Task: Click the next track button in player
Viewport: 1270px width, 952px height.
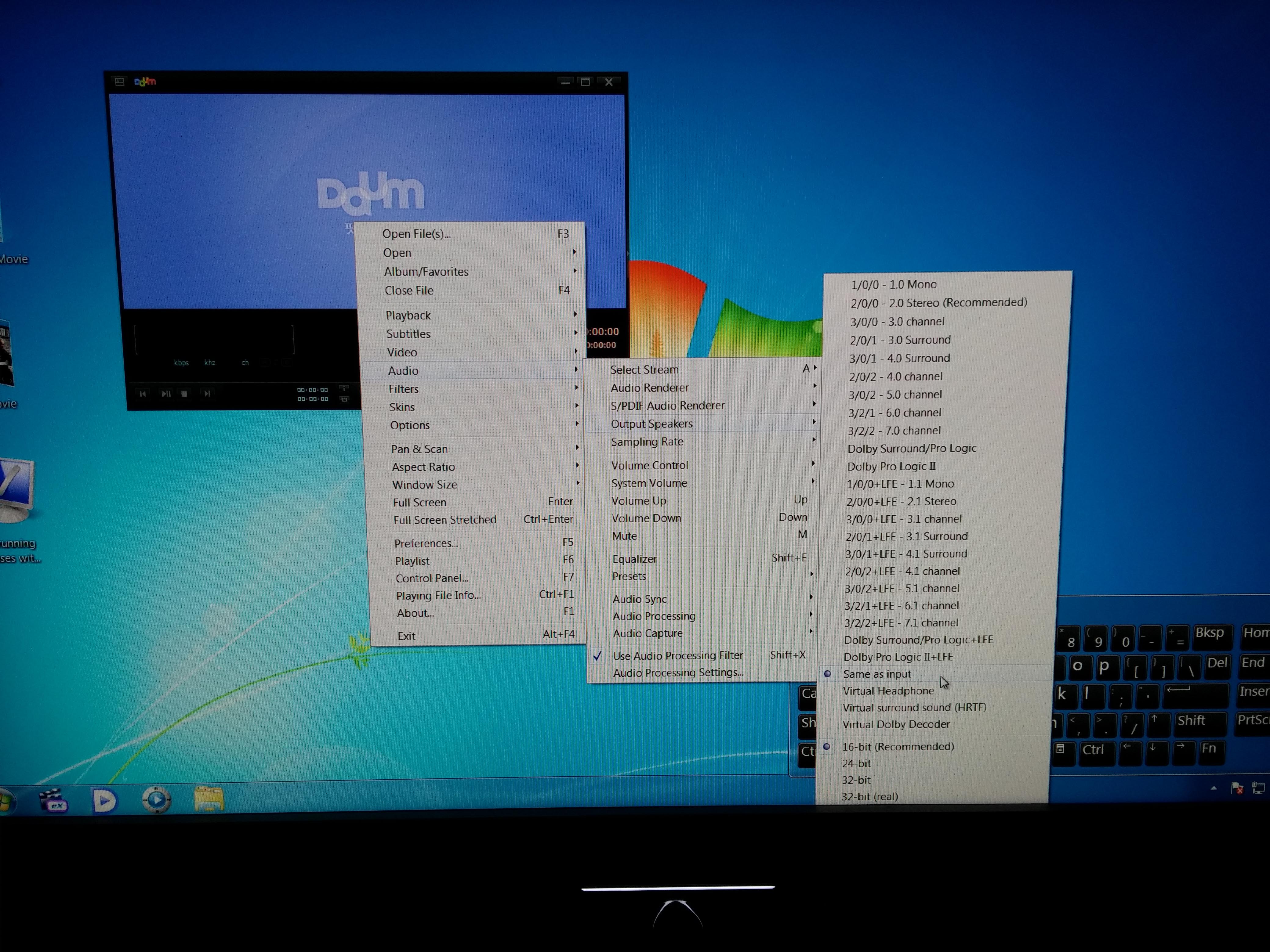Action: pos(207,394)
